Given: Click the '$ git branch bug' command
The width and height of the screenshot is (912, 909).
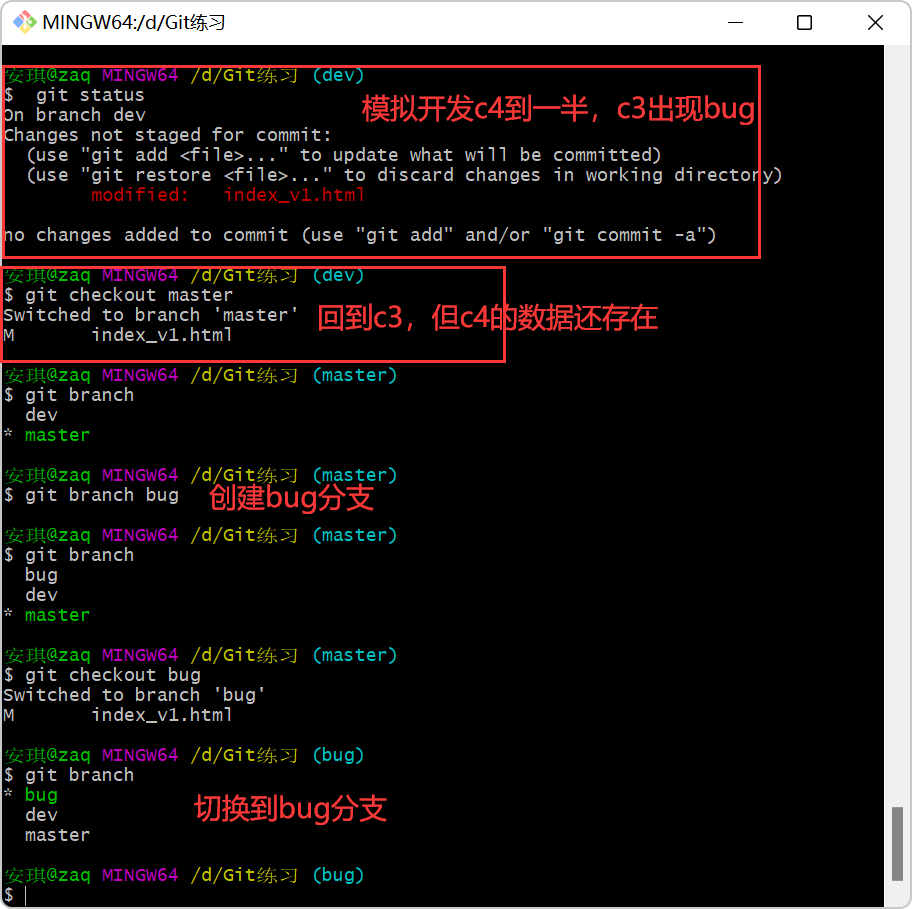Looking at the screenshot, I should point(91,495).
